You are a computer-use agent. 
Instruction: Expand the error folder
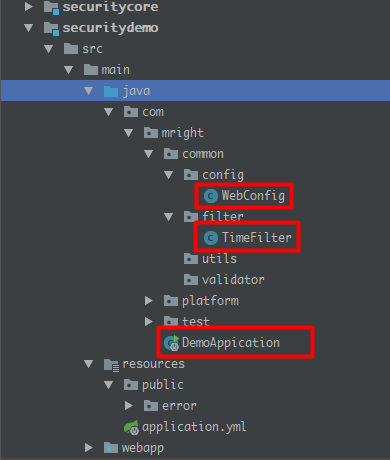click(129, 406)
